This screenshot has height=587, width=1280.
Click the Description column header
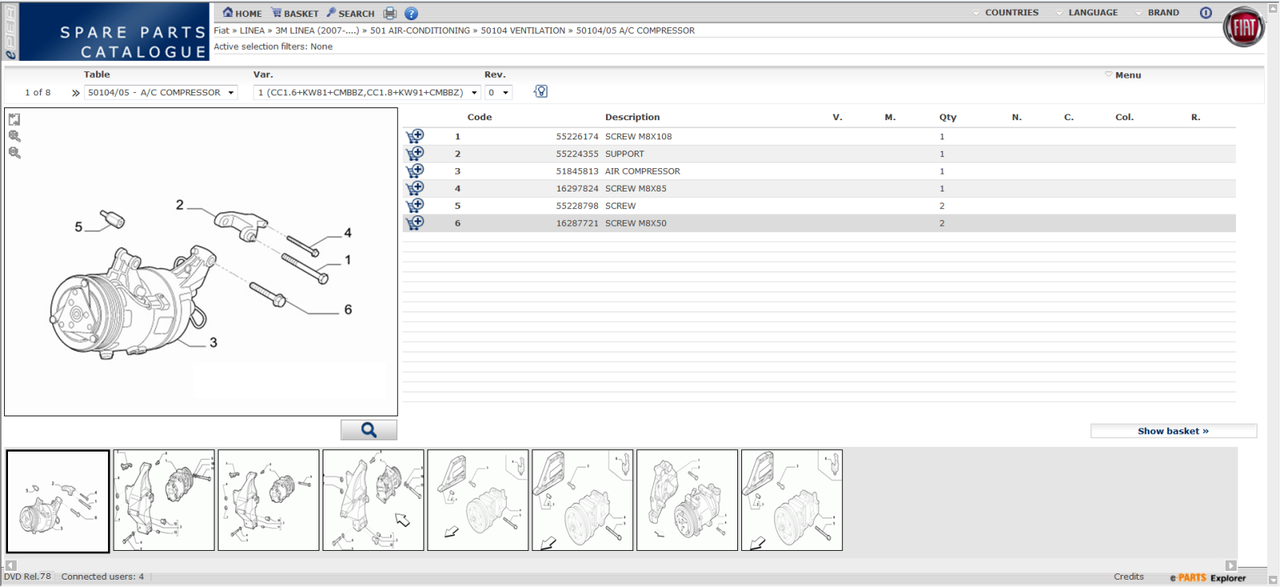point(632,117)
